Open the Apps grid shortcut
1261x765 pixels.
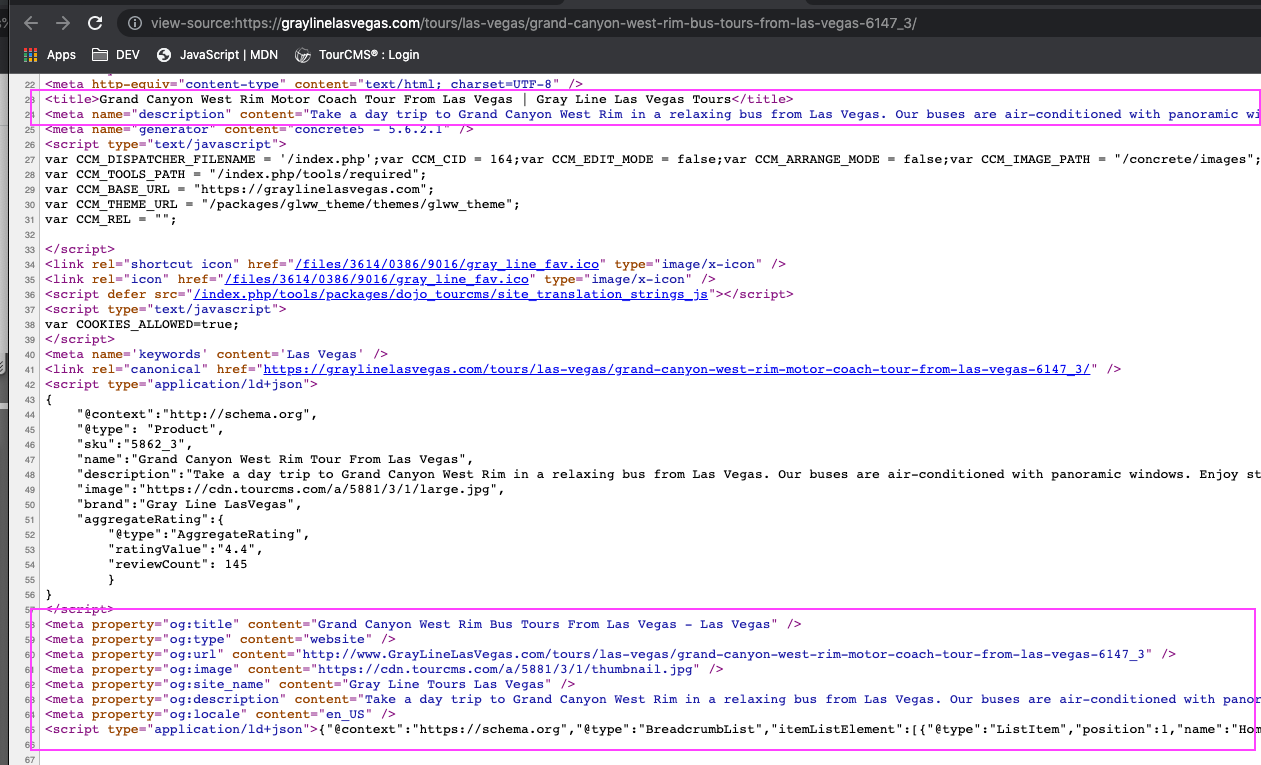tap(50, 55)
